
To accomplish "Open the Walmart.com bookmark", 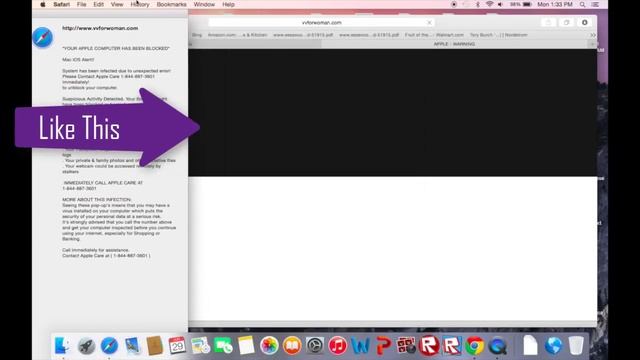I will (x=434, y=35).
